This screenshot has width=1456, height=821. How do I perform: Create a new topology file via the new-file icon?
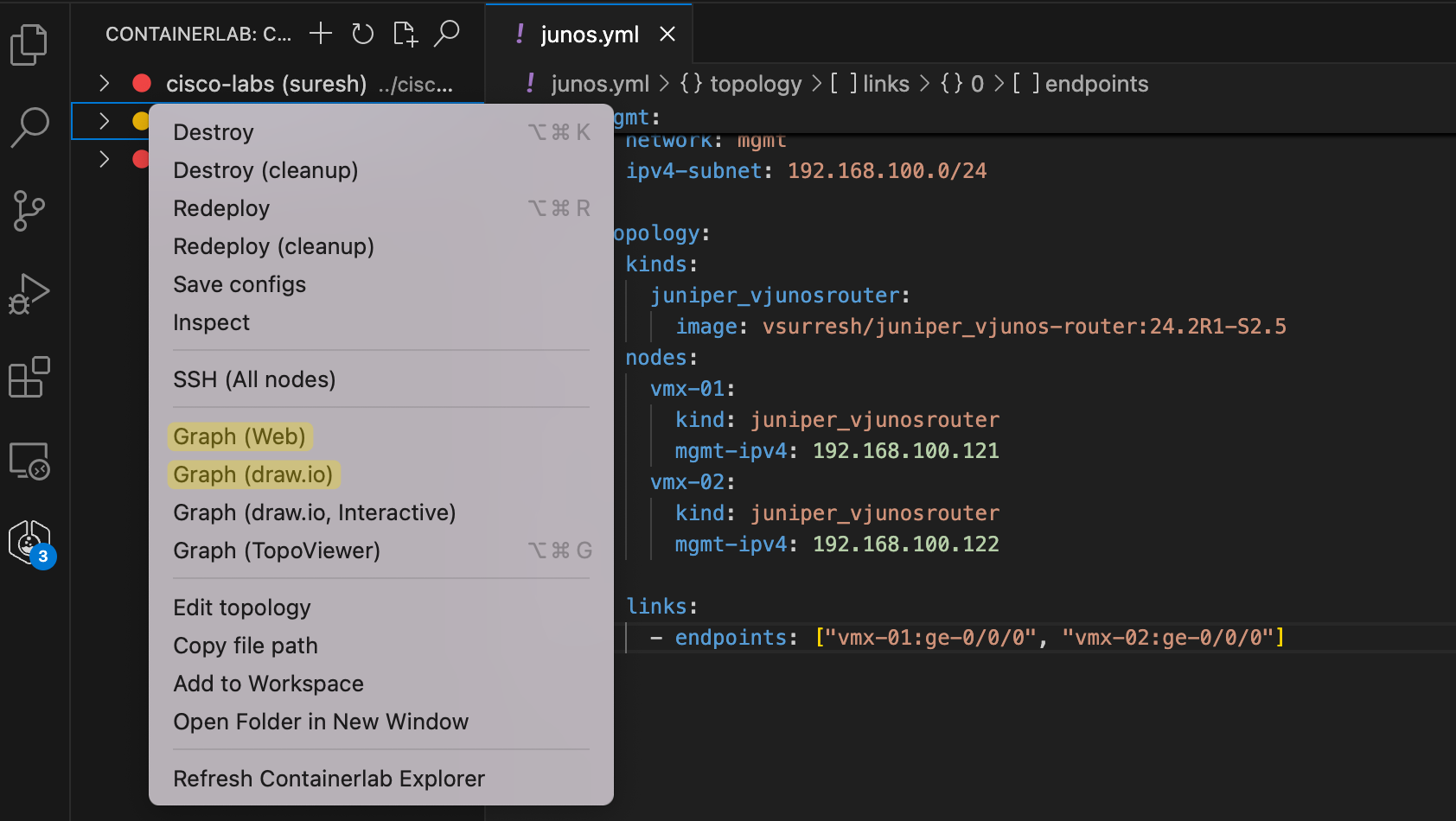coord(405,34)
